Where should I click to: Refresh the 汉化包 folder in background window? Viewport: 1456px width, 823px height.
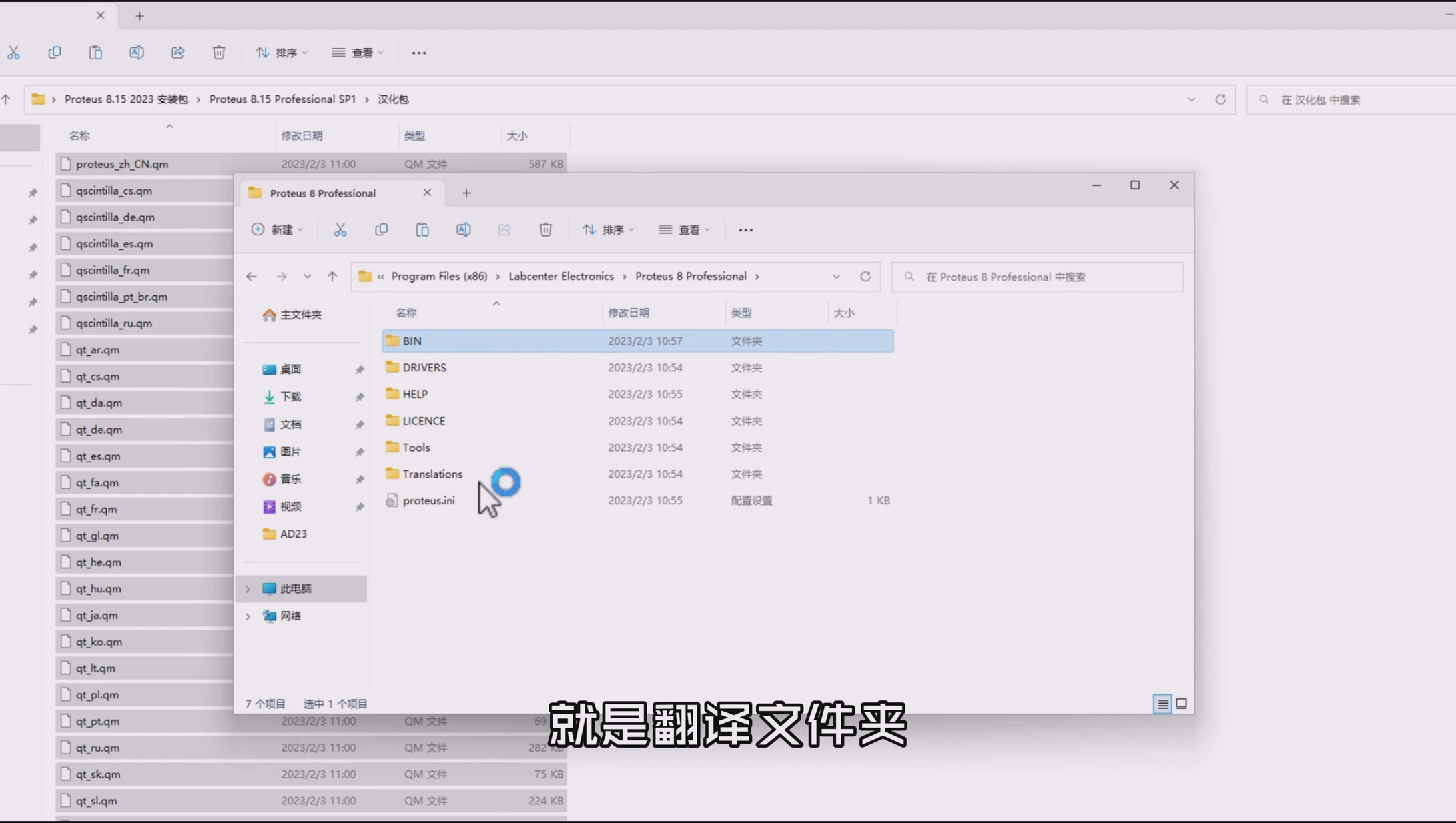coord(1220,99)
